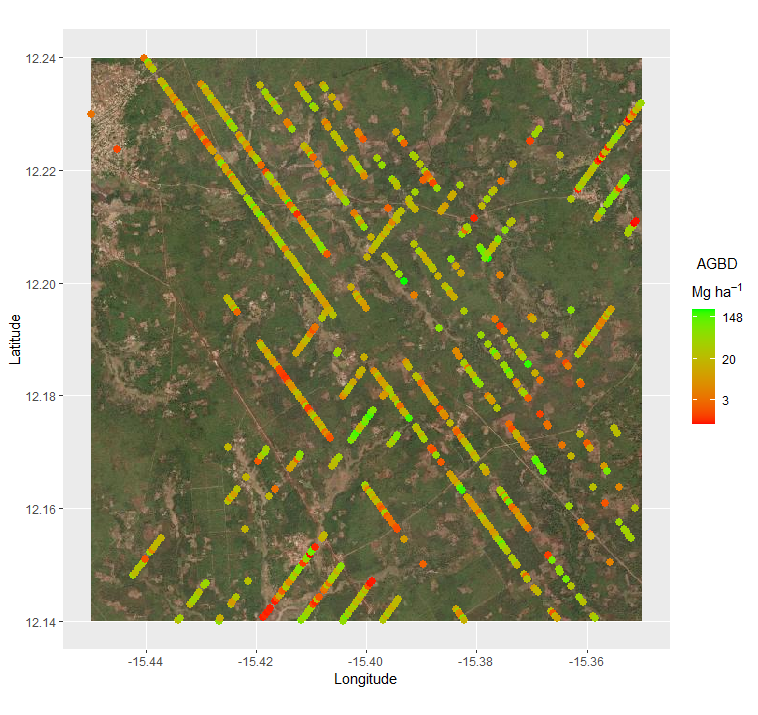Select the AGBD legend title
Viewport: 758px width, 715px height.
[716, 264]
